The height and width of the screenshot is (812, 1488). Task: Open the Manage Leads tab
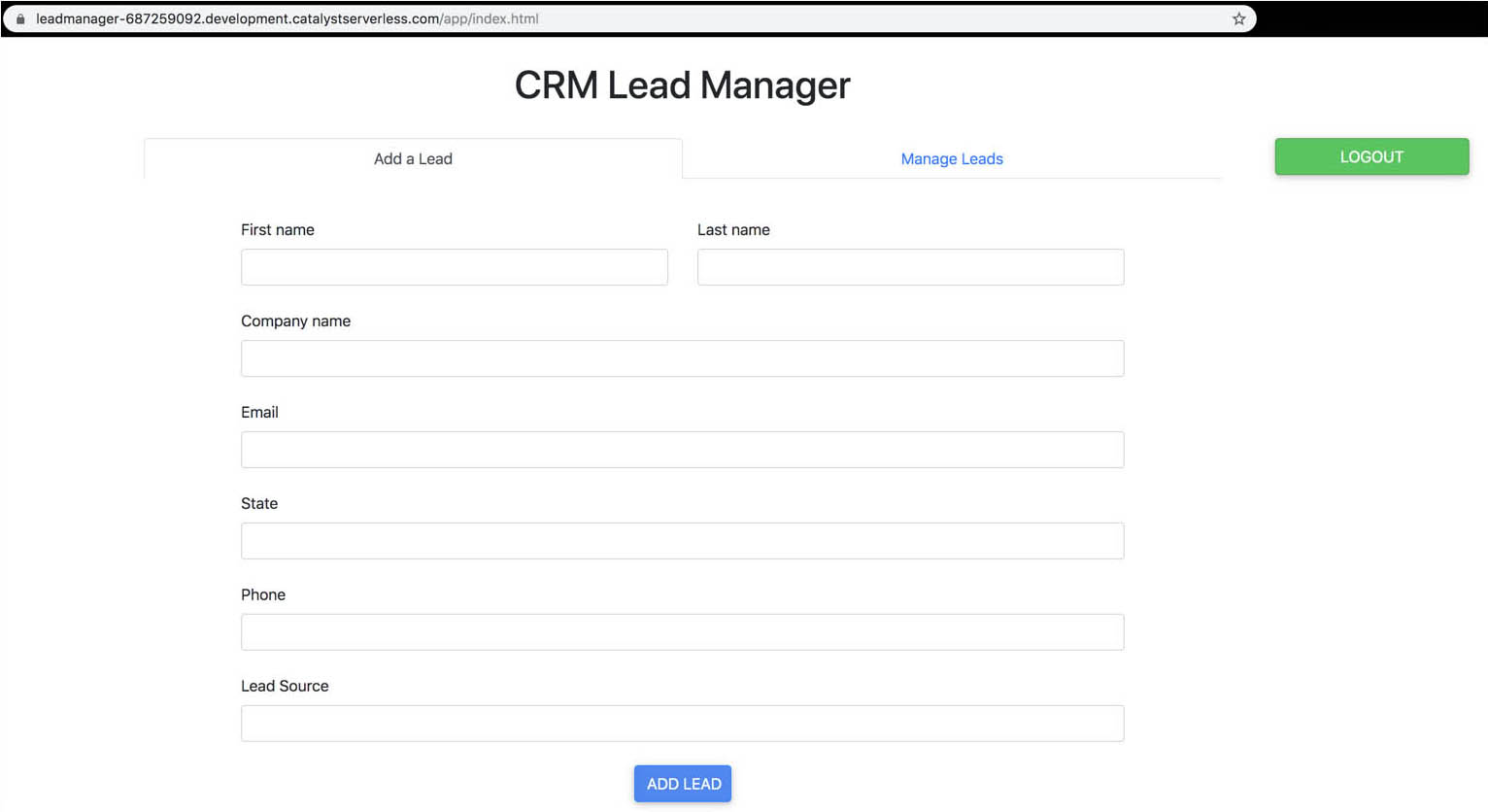(x=951, y=159)
